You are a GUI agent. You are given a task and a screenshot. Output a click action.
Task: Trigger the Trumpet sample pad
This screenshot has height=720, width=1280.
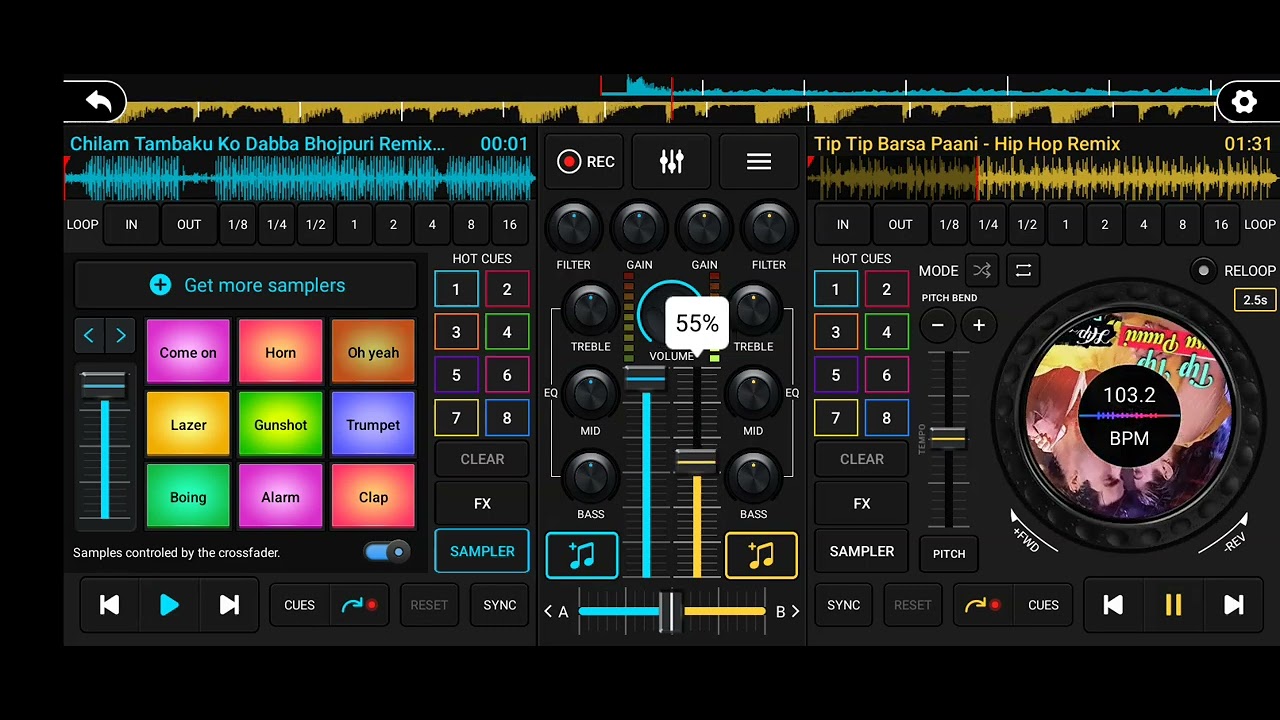click(x=373, y=424)
